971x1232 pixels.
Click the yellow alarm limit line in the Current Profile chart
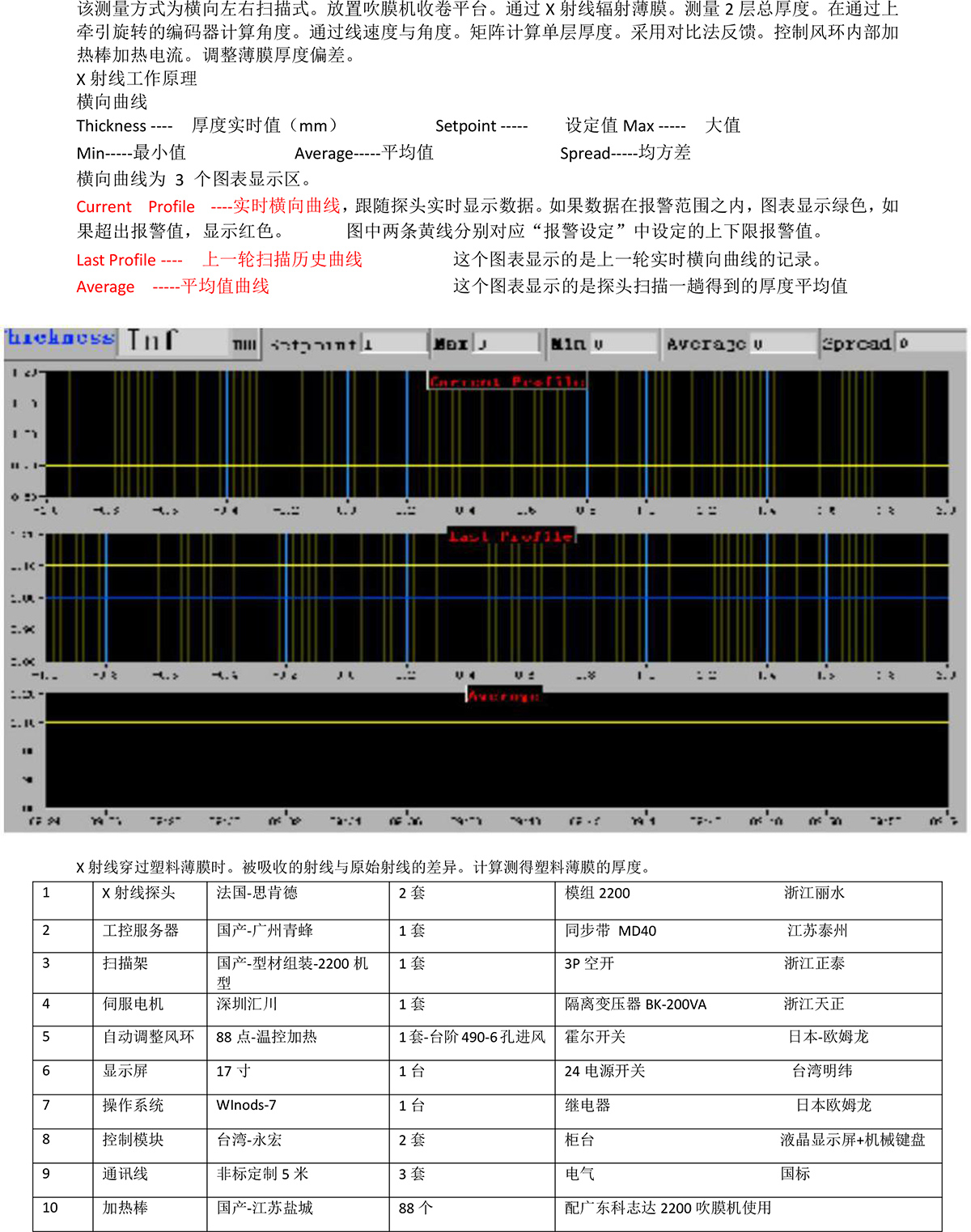pos(496,465)
